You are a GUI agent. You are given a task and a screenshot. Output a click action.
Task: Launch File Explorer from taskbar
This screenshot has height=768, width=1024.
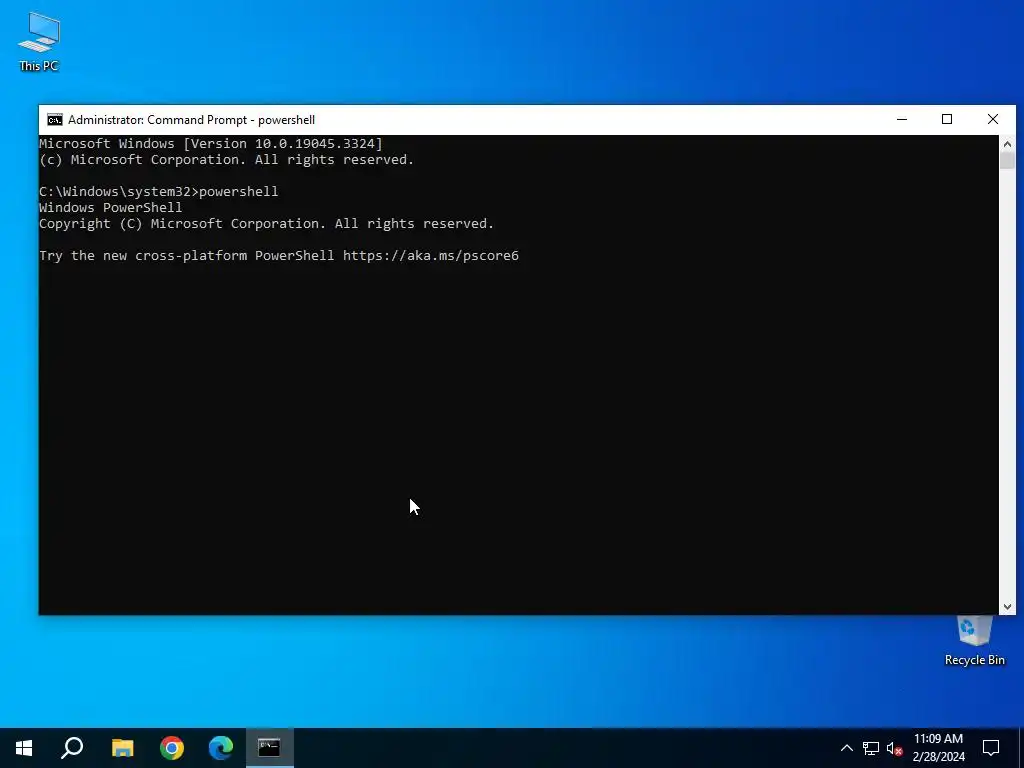(122, 748)
